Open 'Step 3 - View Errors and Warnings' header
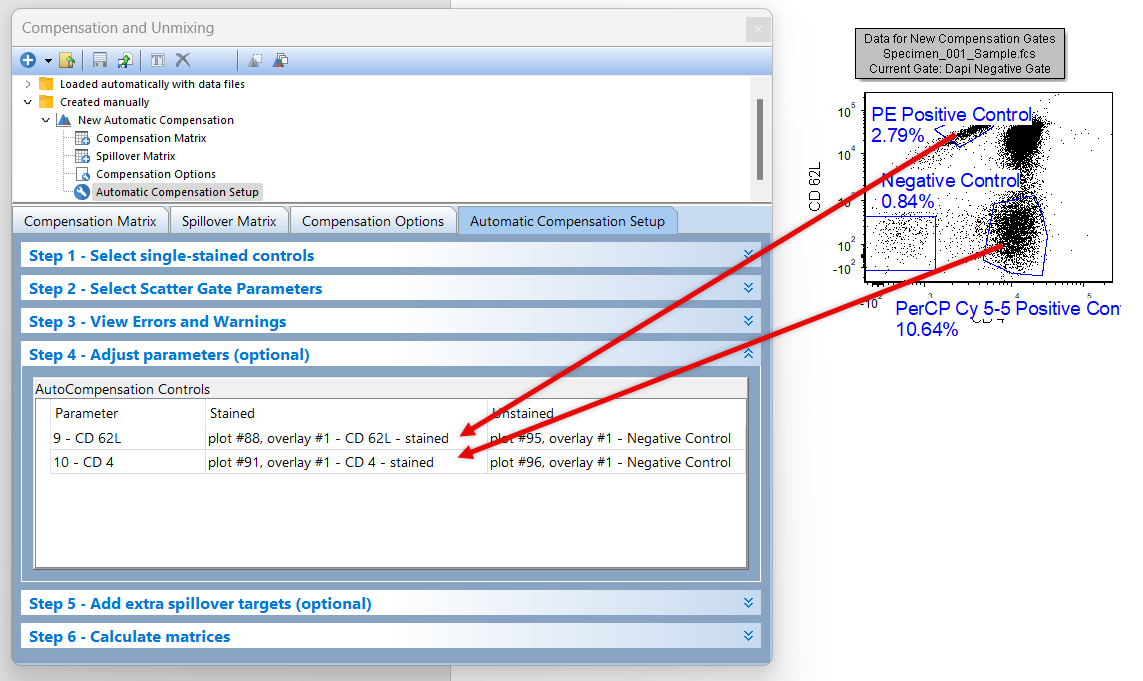Screen dimensions: 1143x681 [391, 321]
